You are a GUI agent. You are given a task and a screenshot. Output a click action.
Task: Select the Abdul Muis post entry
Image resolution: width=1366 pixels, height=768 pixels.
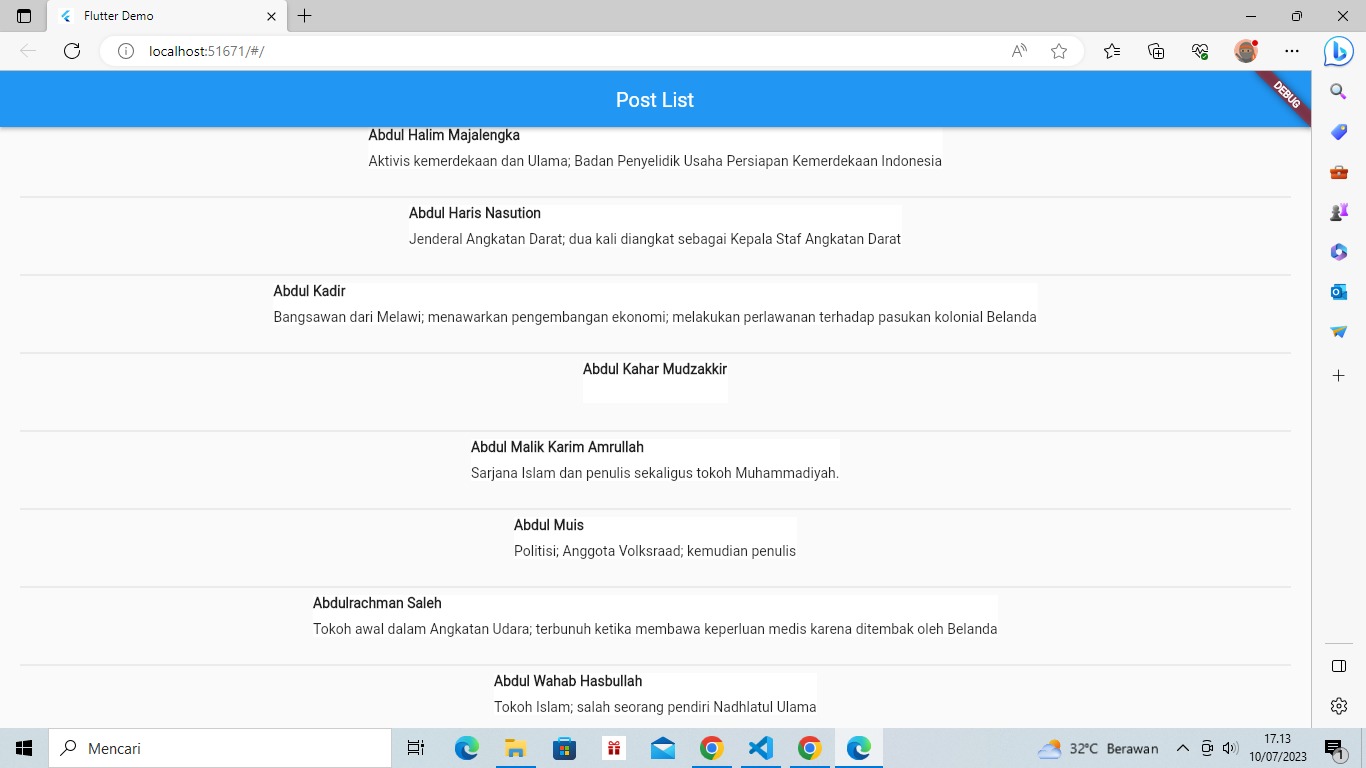click(x=655, y=537)
